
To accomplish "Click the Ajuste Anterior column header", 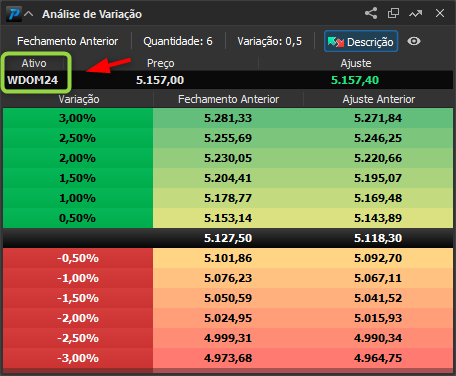I will click(x=379, y=99).
